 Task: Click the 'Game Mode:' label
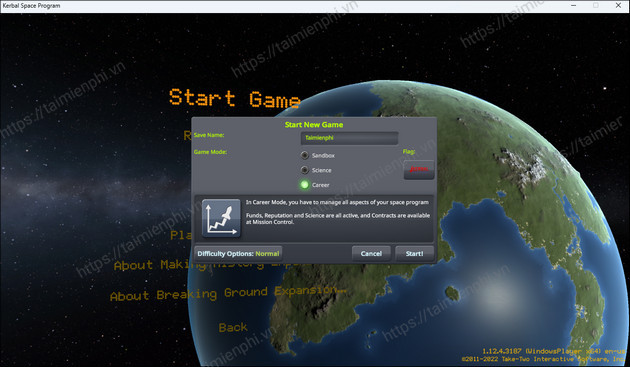(210, 152)
